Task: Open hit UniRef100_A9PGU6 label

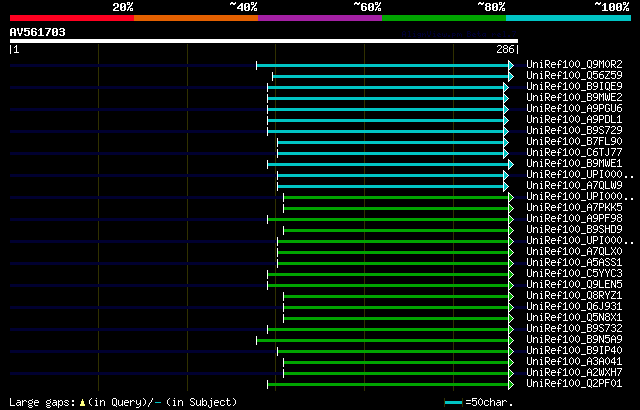Action: [x=574, y=109]
